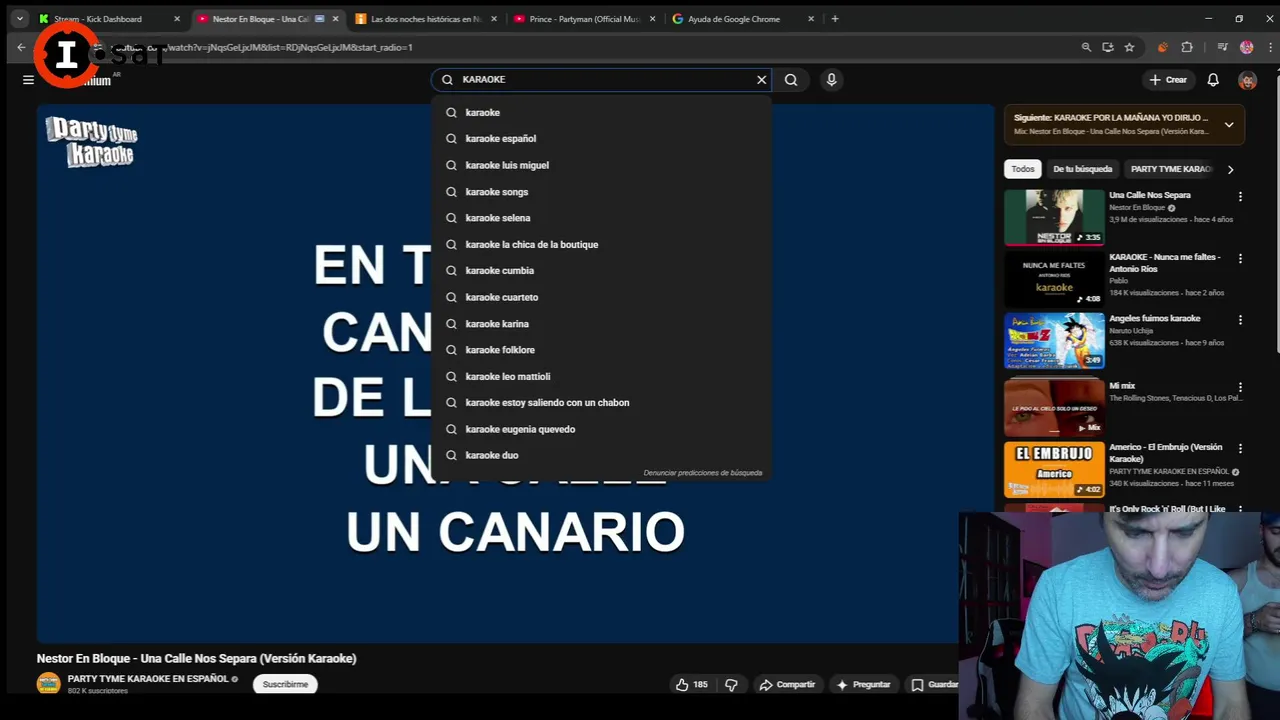Open options menu for Nunca me faltes video

(x=1240, y=258)
